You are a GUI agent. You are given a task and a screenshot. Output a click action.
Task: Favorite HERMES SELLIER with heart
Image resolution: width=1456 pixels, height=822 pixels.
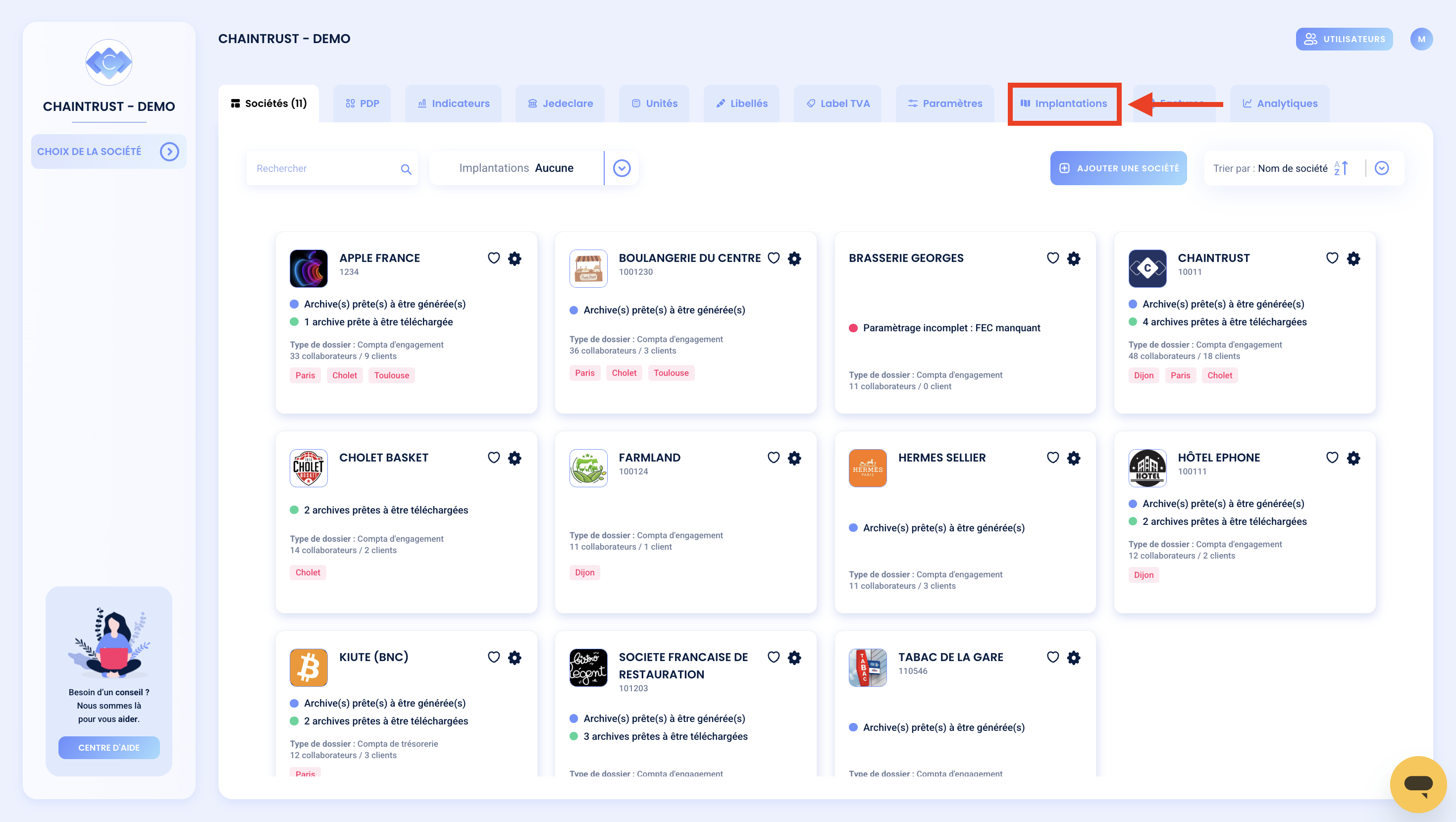click(x=1052, y=458)
